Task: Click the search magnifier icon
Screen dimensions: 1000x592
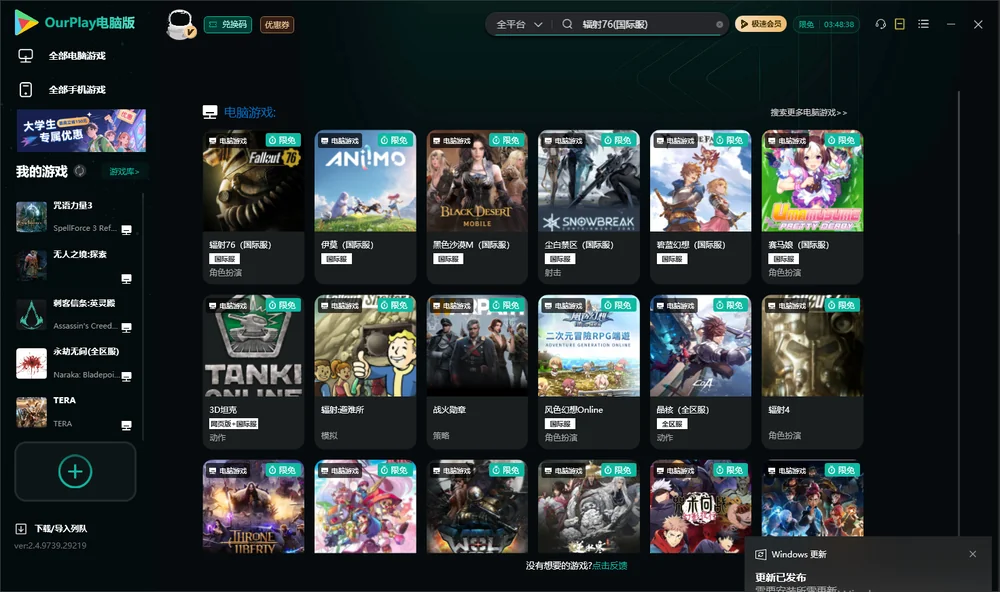Action: tap(567, 24)
